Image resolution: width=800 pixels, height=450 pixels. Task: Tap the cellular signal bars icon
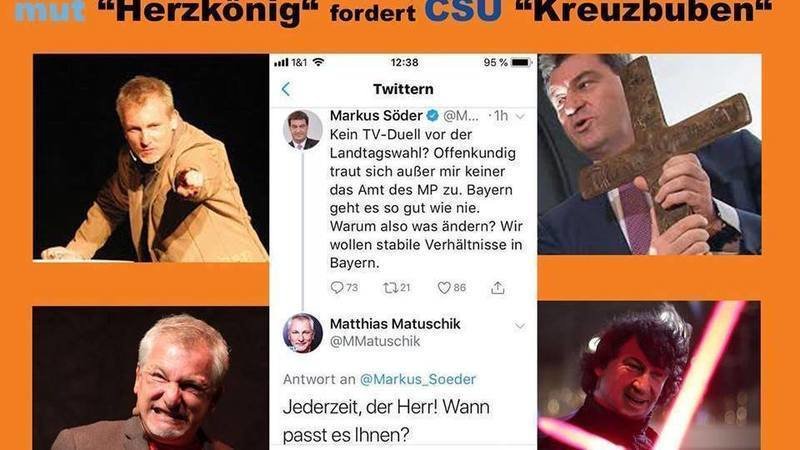point(281,62)
